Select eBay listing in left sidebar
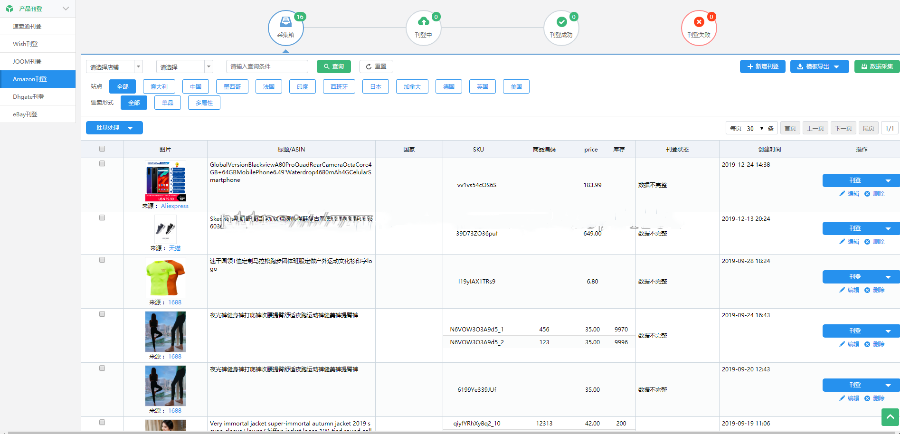Screen dimensions: 900x434 point(27,113)
